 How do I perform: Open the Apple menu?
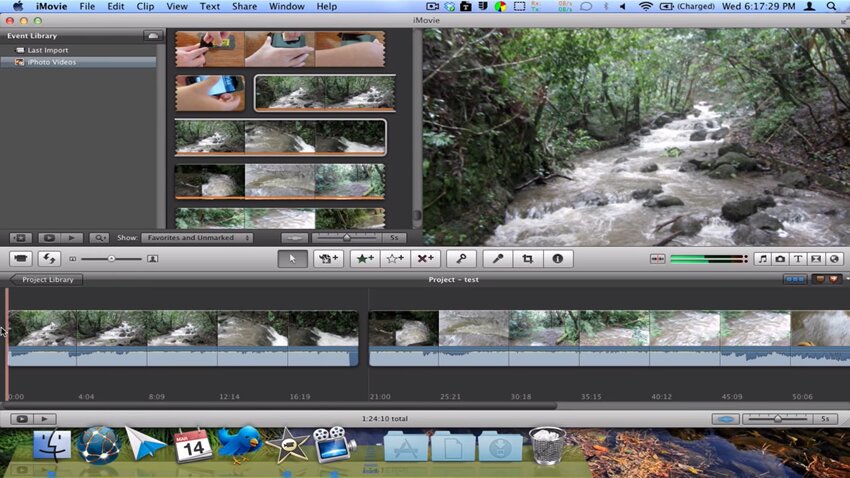(17, 7)
